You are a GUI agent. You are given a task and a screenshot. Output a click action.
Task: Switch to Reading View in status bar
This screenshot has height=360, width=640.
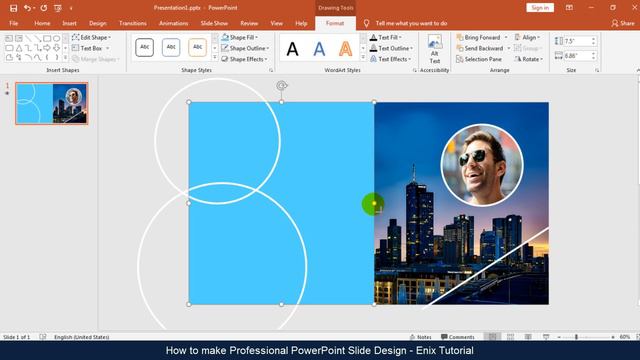point(528,337)
